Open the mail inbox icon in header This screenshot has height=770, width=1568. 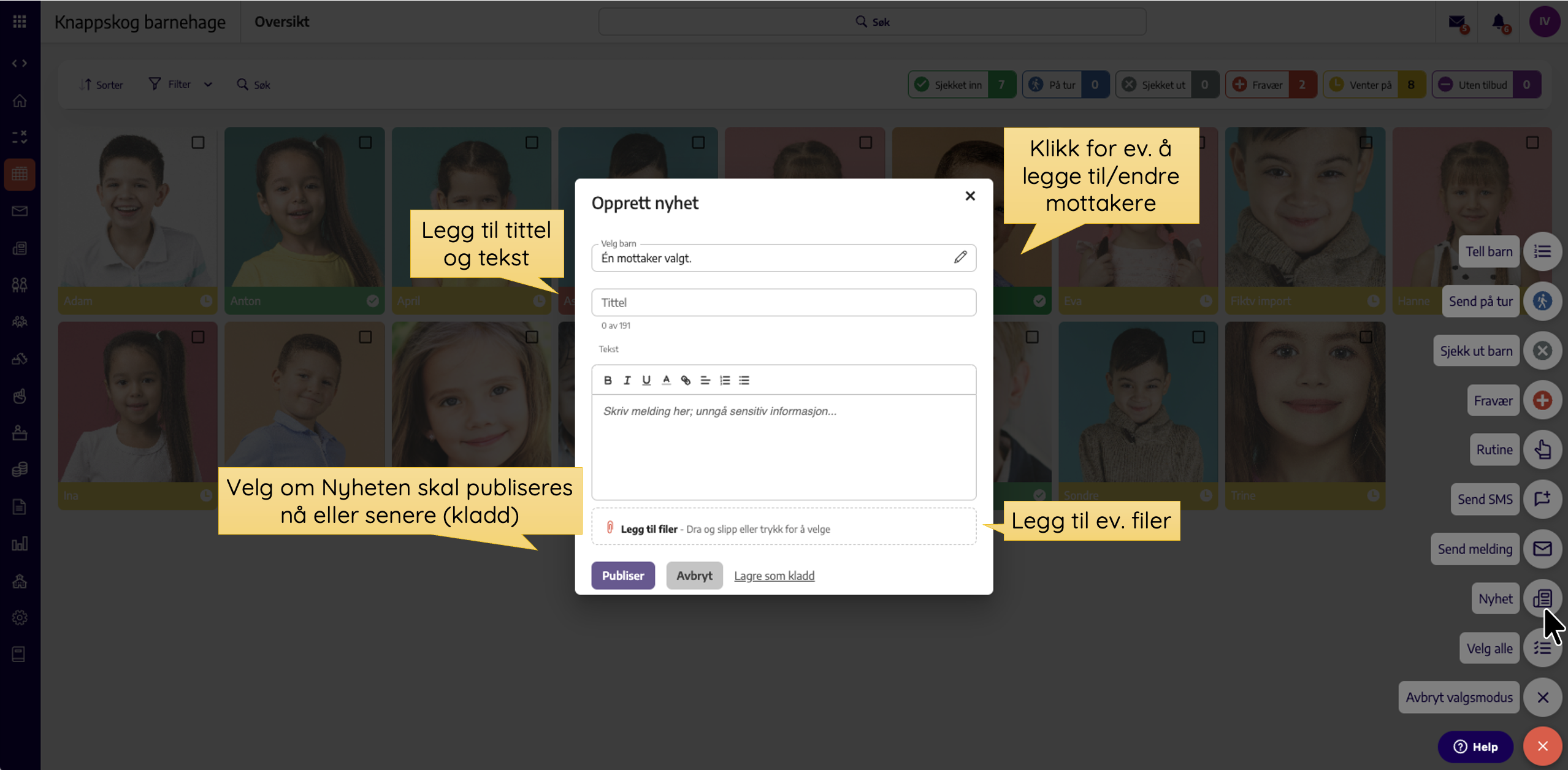point(1458,23)
